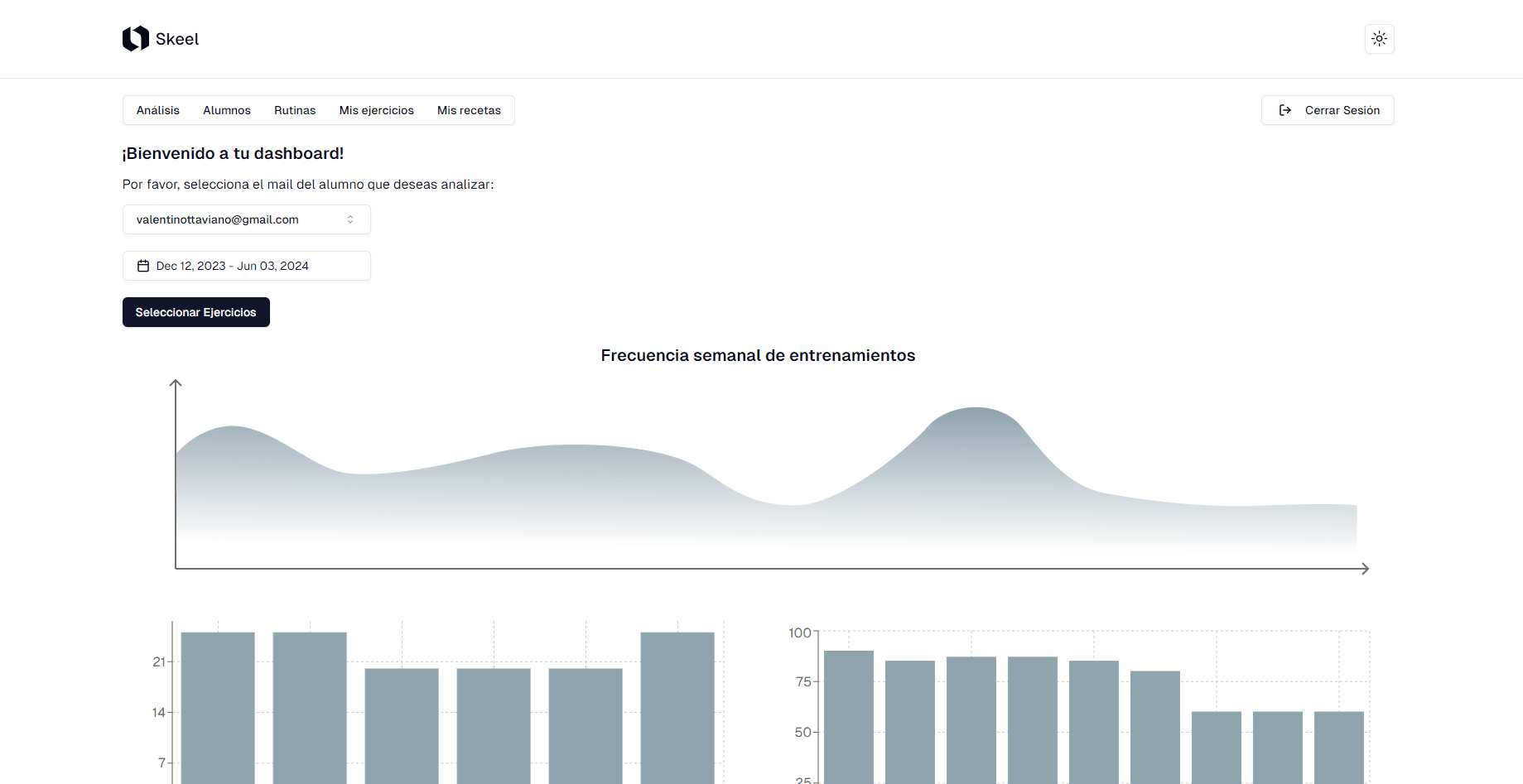Click the weekly frequency area chart peak
Viewport: 1523px width, 784px height.
[976, 409]
